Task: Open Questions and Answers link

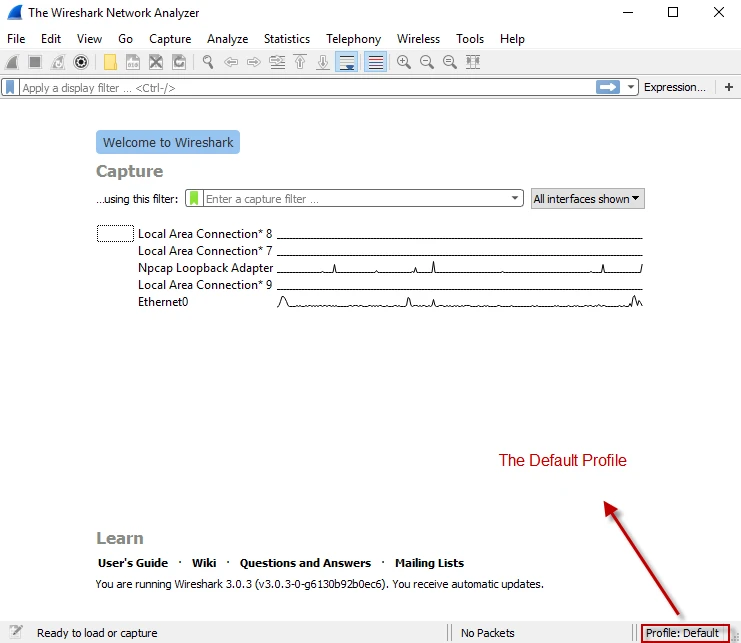Action: coord(305,563)
